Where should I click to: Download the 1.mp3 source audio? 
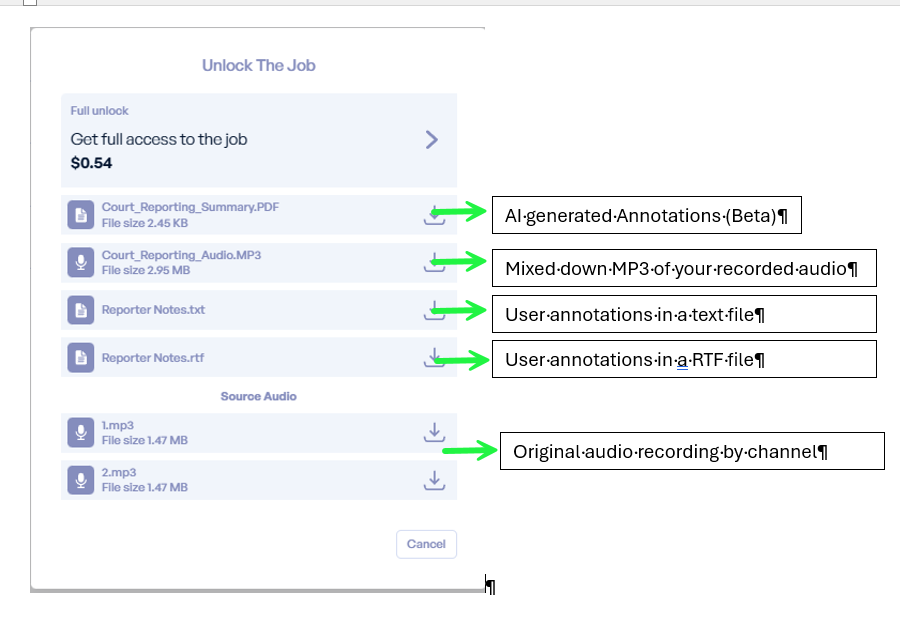point(434,432)
